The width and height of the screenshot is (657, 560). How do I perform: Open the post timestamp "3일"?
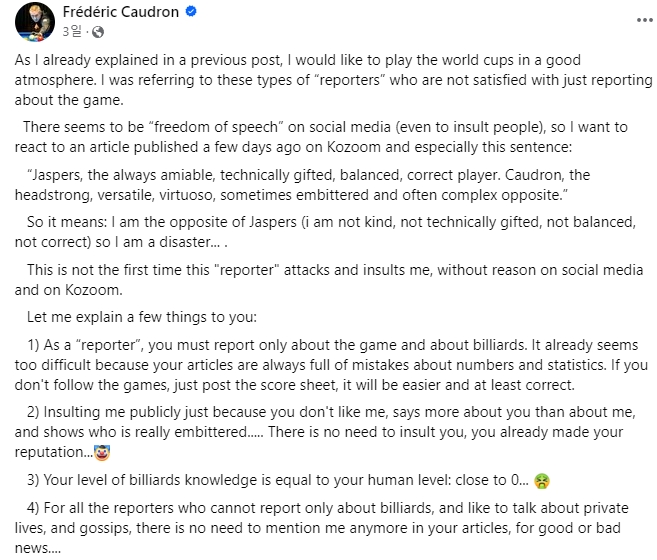click(71, 32)
